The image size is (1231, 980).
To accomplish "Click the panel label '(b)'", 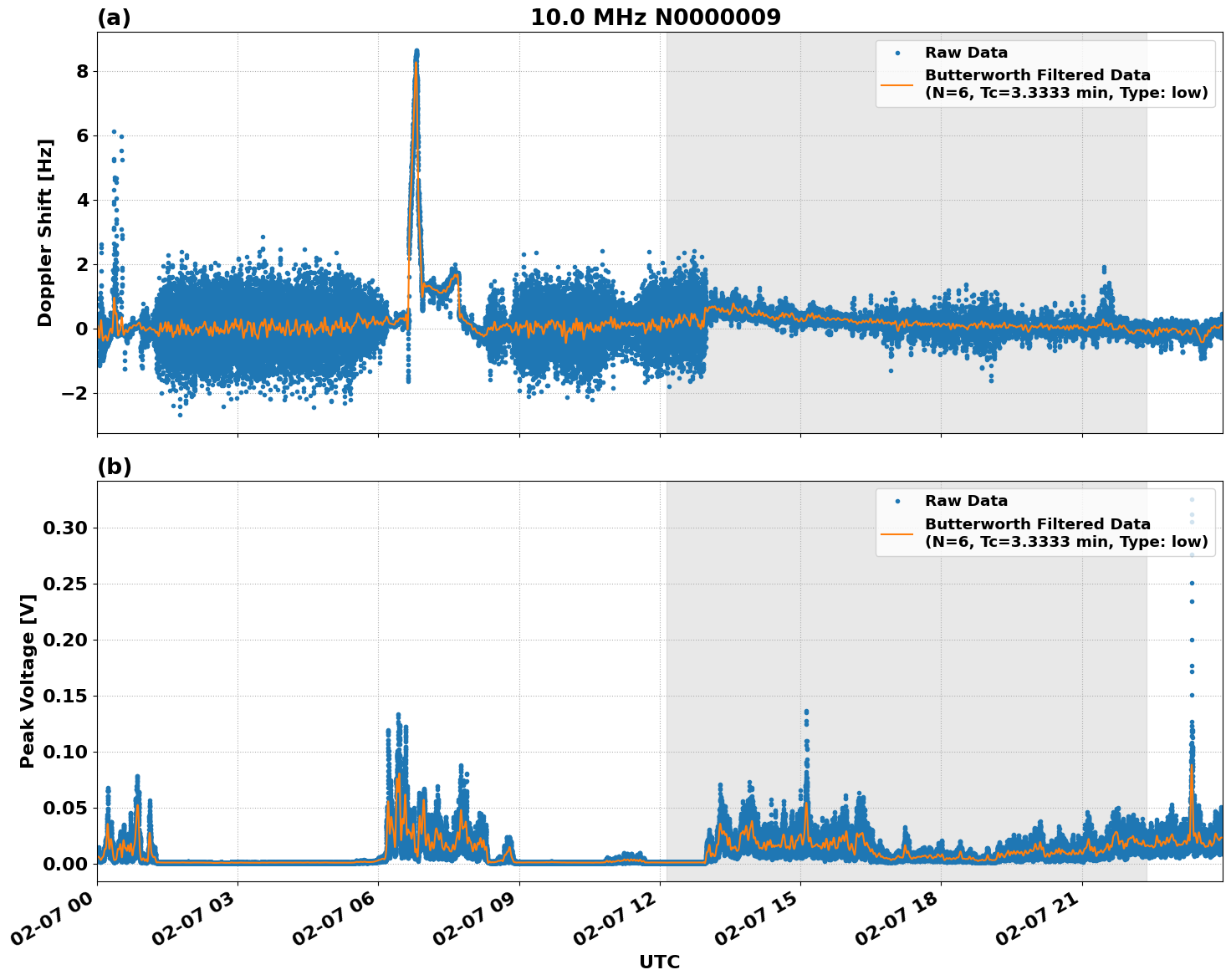I will click(x=115, y=466).
